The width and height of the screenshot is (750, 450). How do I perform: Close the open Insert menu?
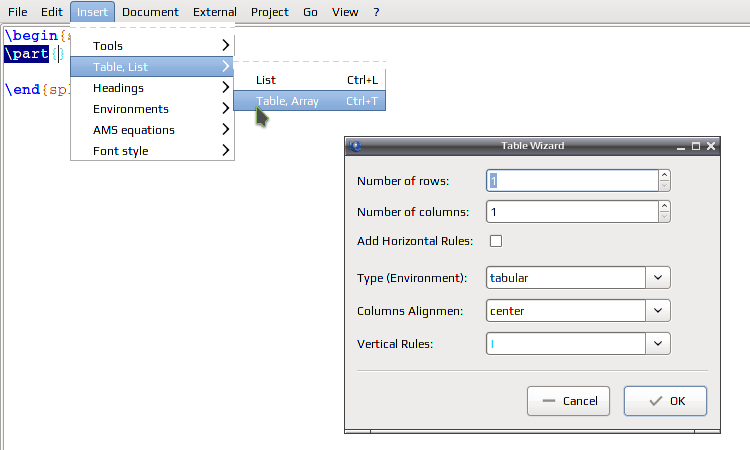click(x=92, y=12)
